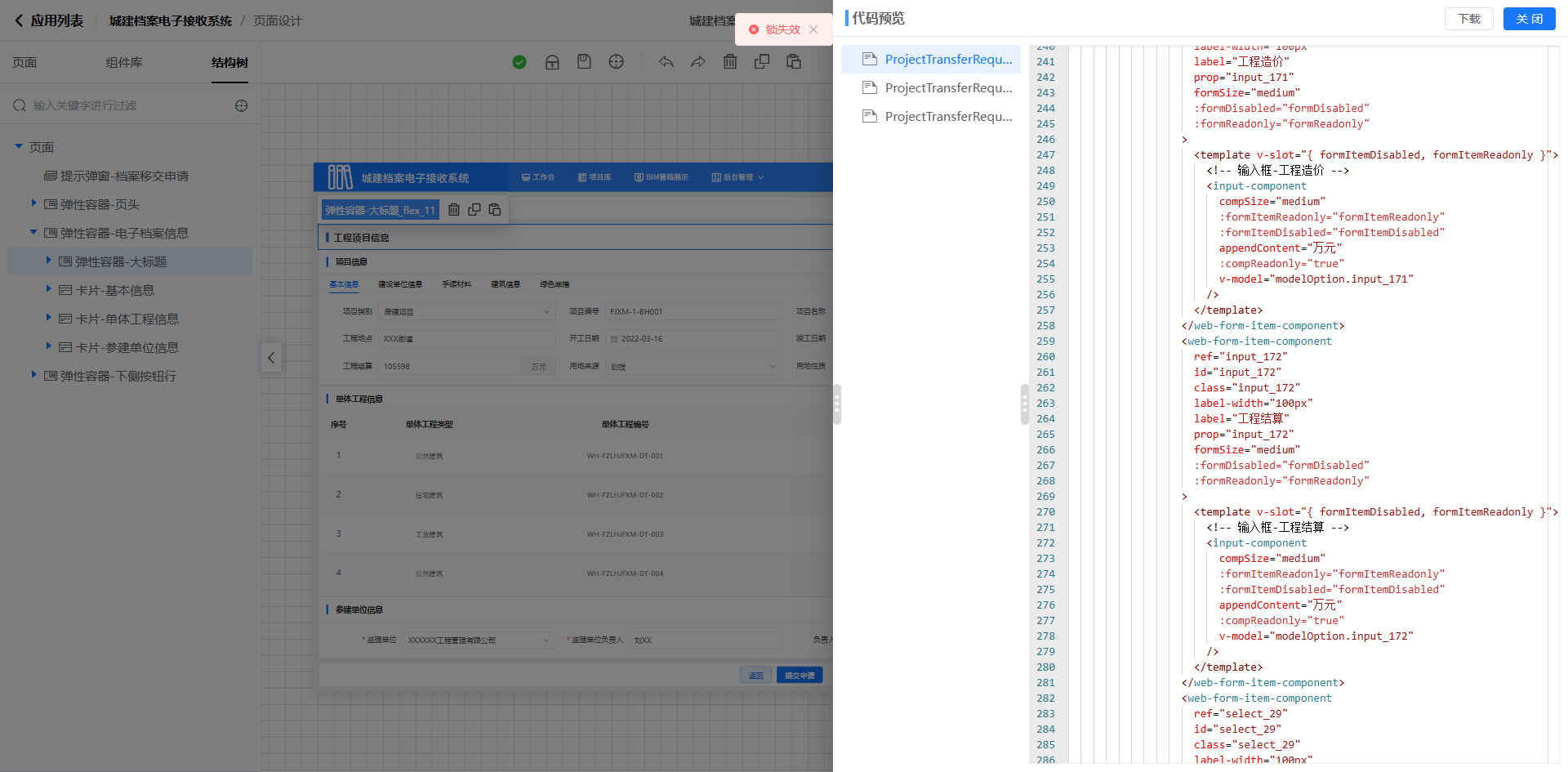This screenshot has height=772, width=1568.
Task: Select the second ProjectTransferRequ file in the list
Action: tap(947, 88)
